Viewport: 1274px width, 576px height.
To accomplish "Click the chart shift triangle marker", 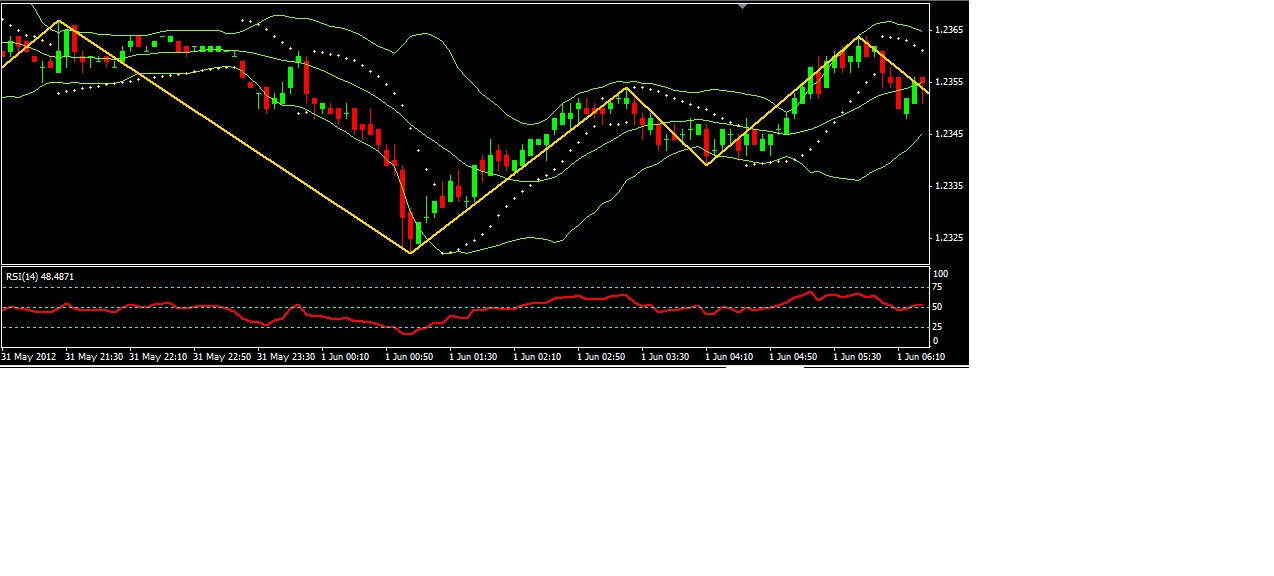I will 742,5.
